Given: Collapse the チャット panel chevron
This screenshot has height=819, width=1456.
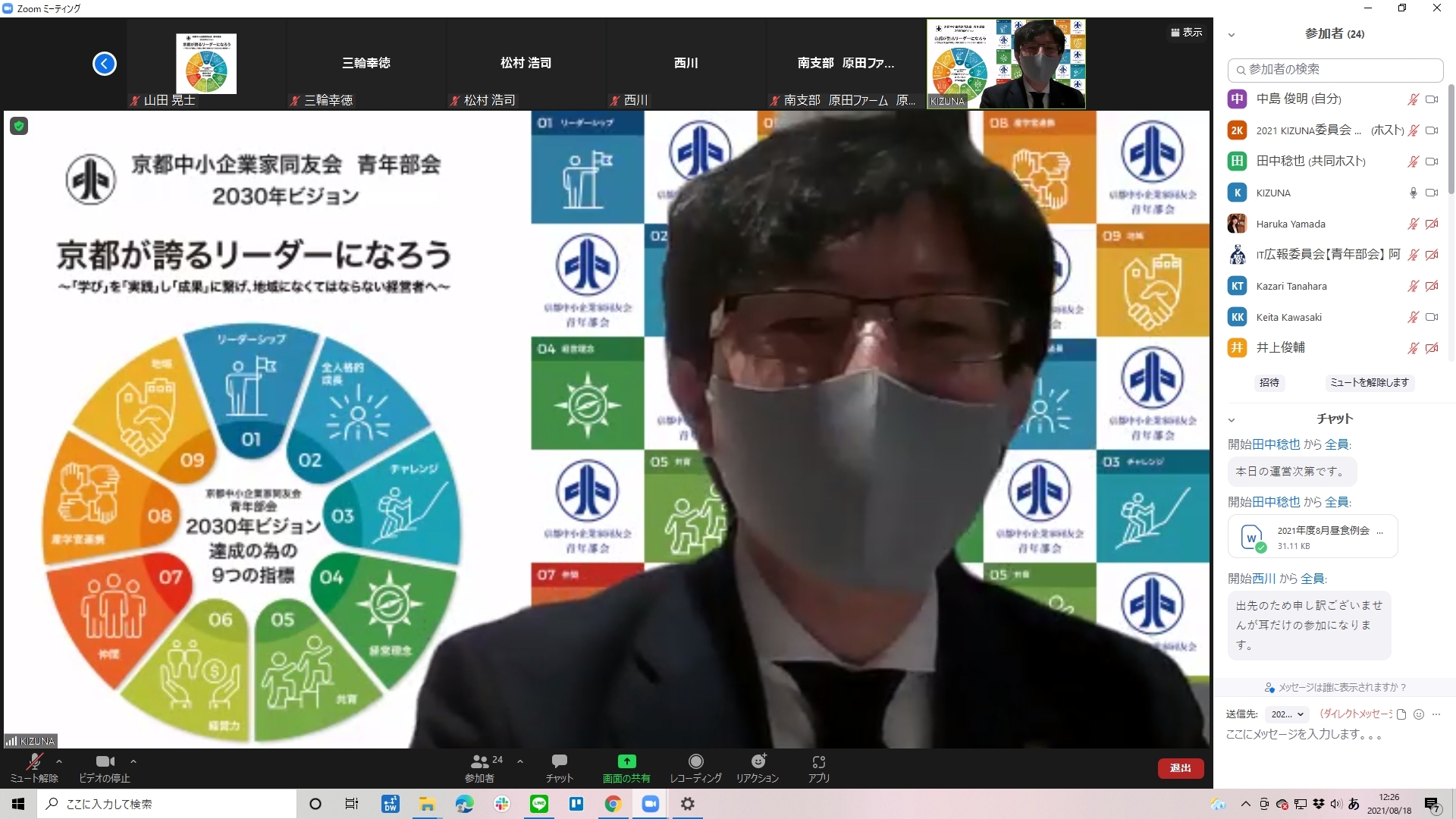Looking at the screenshot, I should [x=1232, y=420].
